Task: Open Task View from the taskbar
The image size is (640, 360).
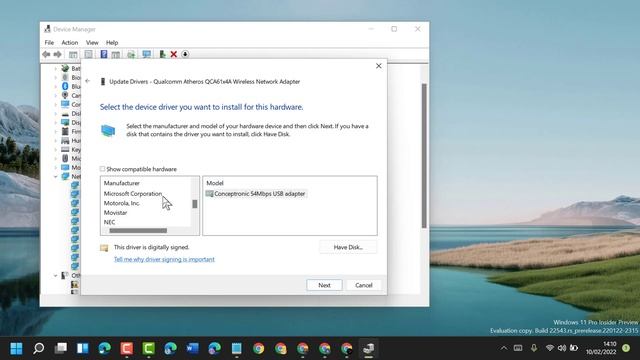Action: coord(61,348)
